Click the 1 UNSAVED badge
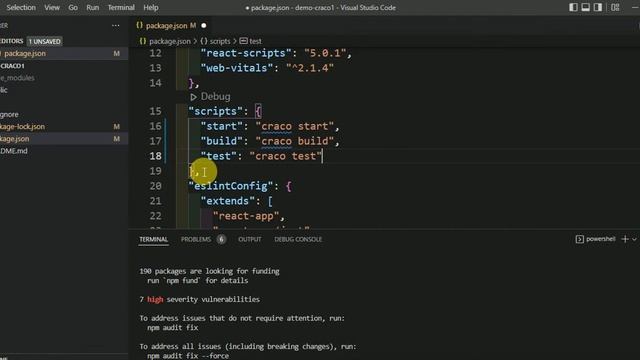This screenshot has width=640, height=360. tap(44, 41)
